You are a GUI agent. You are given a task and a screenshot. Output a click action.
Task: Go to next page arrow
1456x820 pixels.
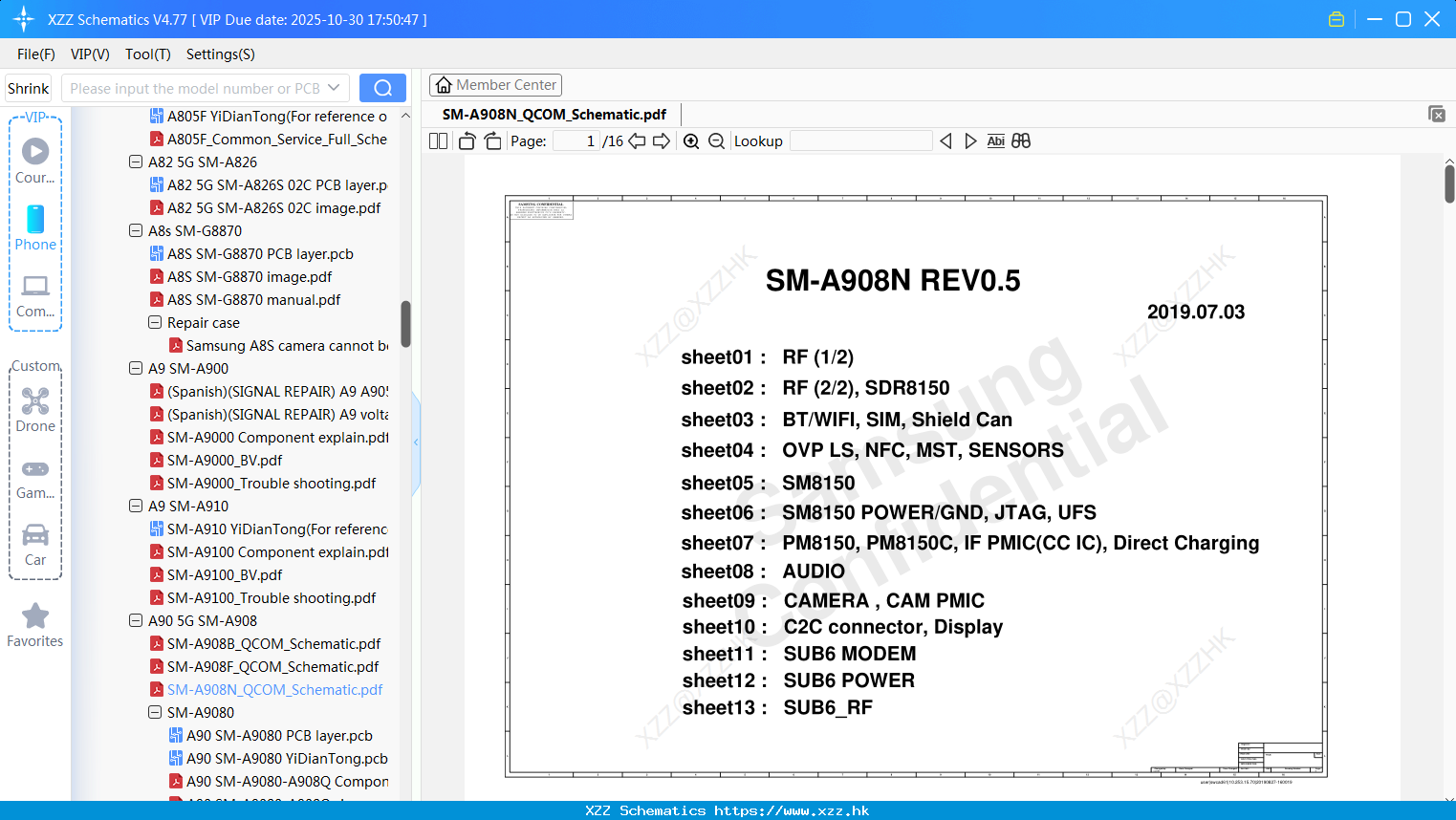[662, 141]
